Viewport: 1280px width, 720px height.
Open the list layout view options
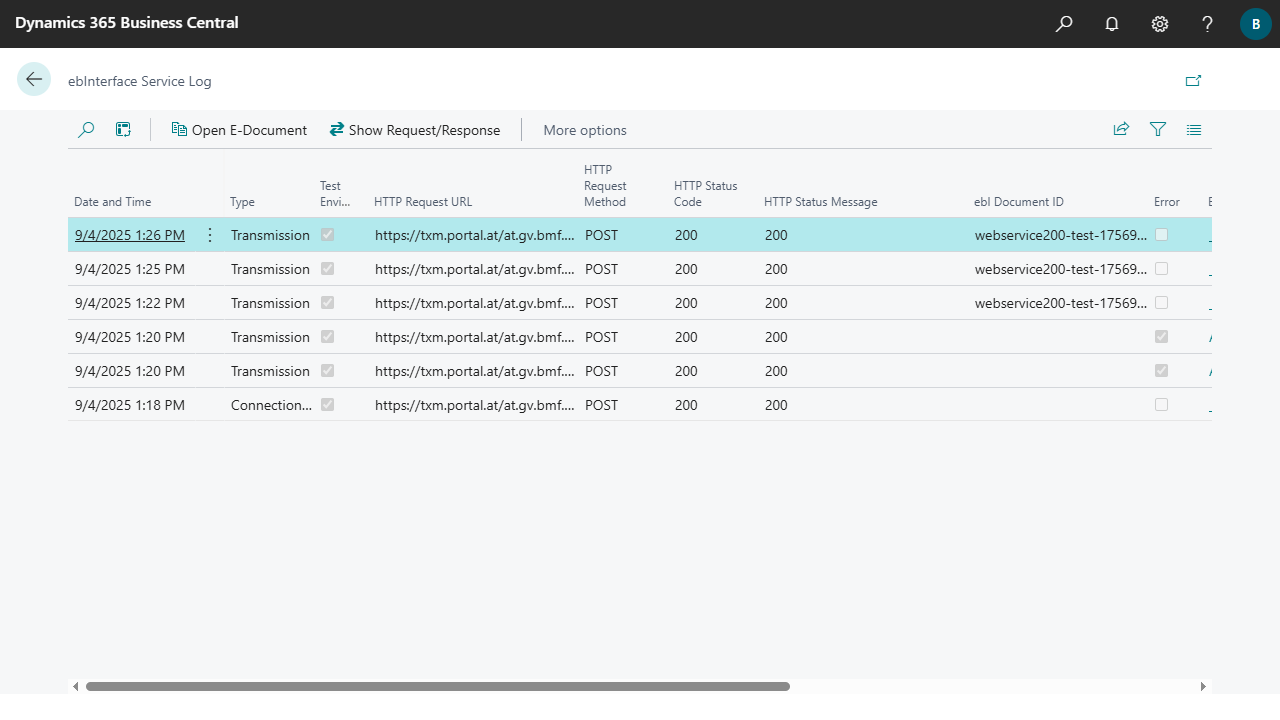1194,130
